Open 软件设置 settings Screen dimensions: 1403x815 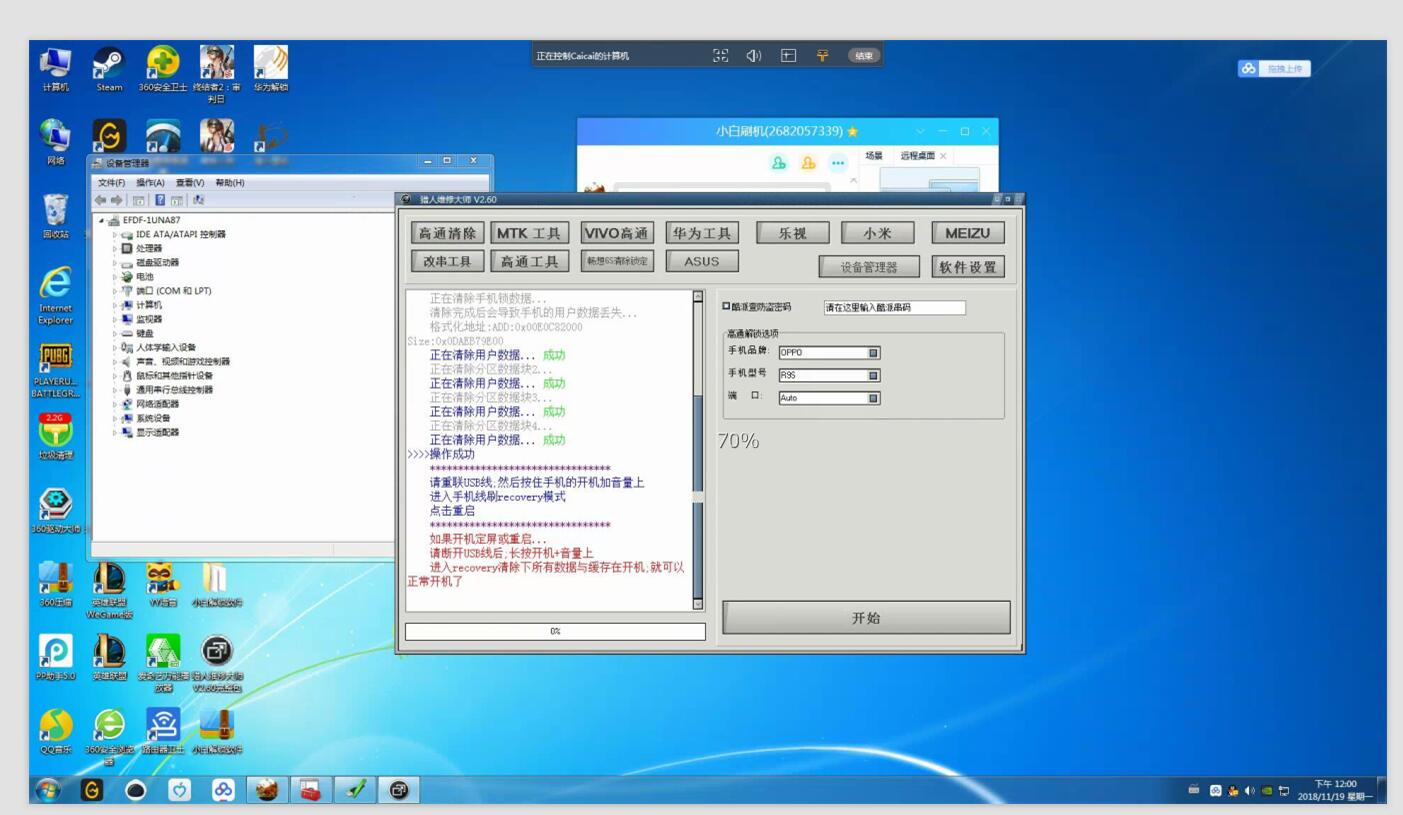point(967,267)
